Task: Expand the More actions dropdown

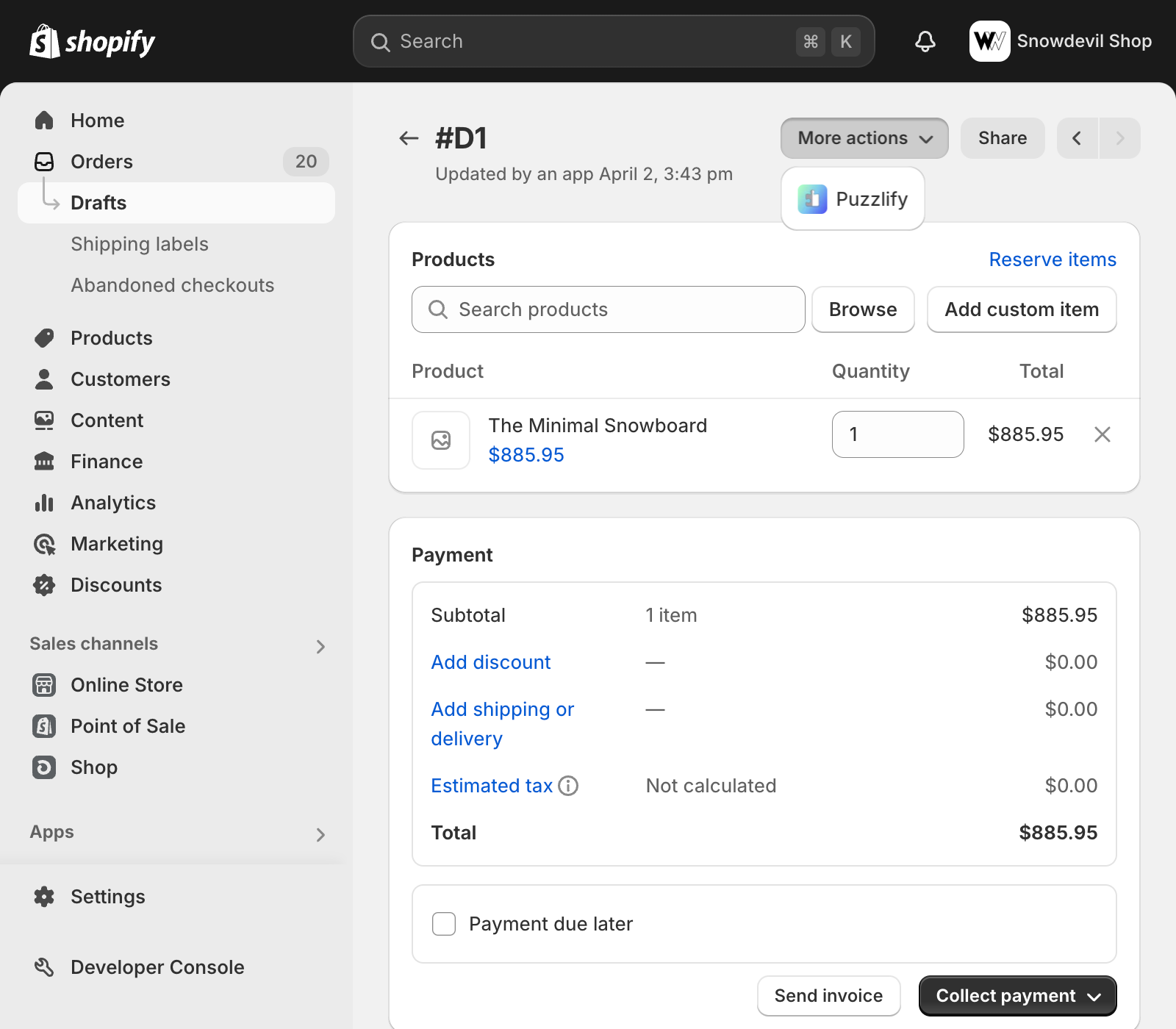Action: 864,138
